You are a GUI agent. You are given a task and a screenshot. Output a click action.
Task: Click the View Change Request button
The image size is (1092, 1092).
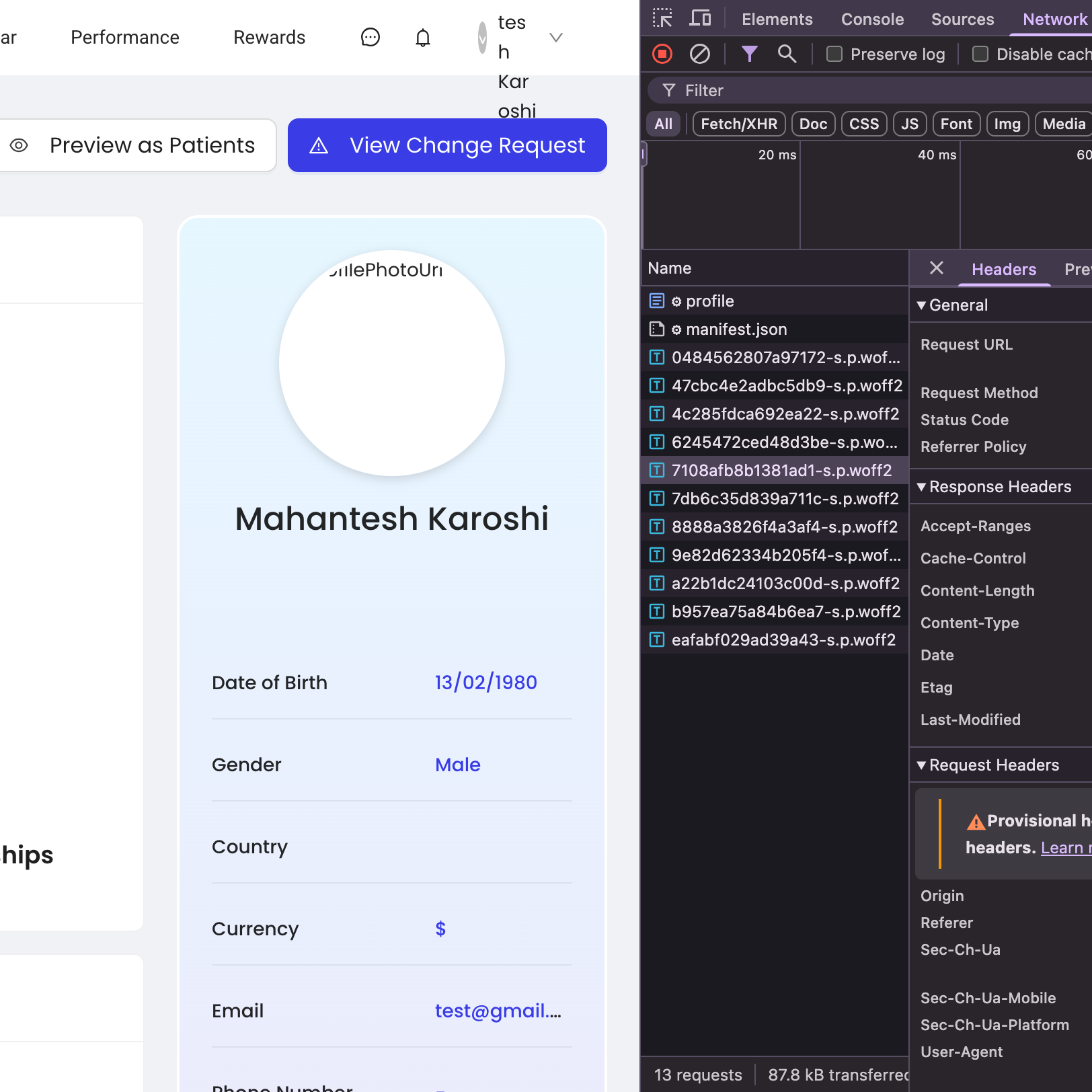(447, 145)
